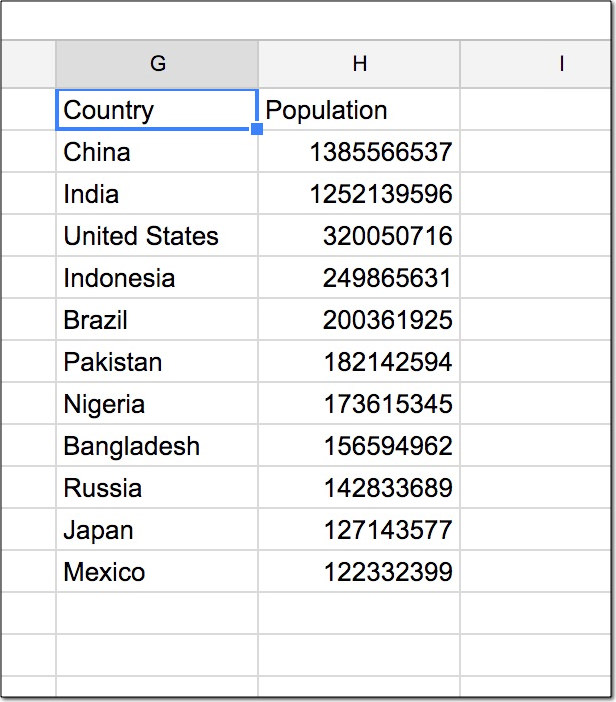Select column G header
The image size is (616, 702).
157,64
